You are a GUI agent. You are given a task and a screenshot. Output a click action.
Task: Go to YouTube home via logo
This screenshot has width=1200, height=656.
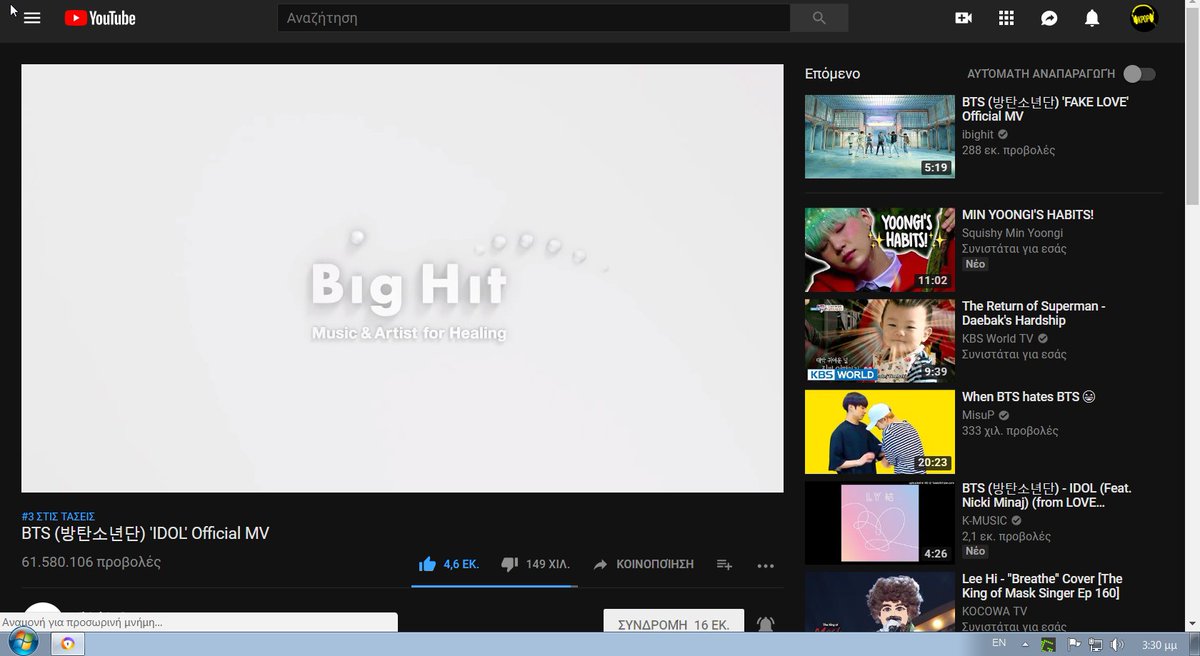pyautogui.click(x=100, y=18)
